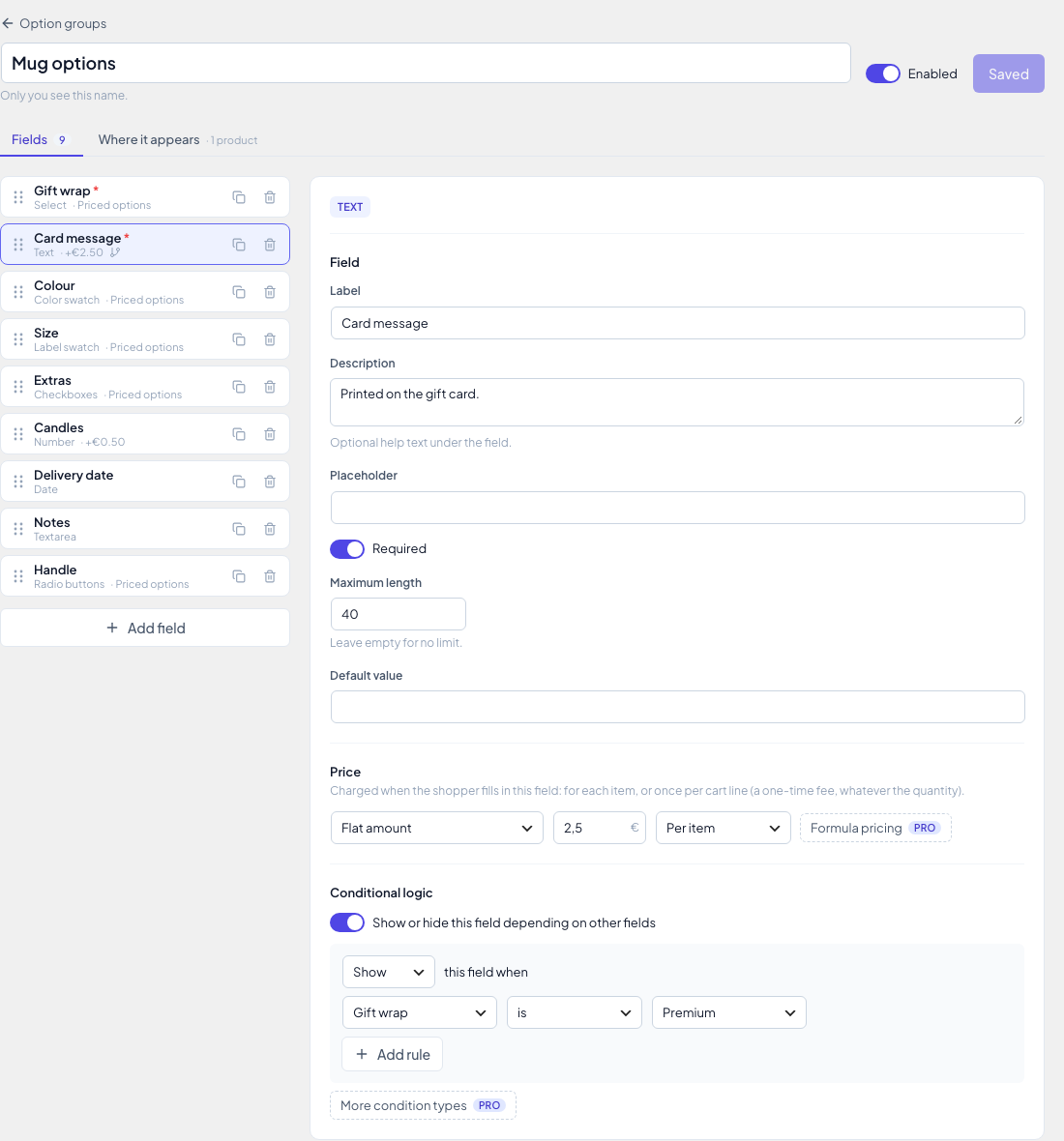1064x1141 pixels.
Task: Switch to the Where it appears tab
Action: [x=178, y=139]
